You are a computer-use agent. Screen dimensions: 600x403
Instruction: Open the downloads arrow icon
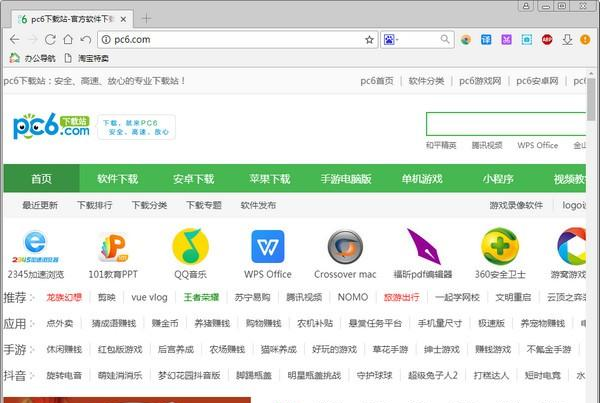tap(567, 39)
